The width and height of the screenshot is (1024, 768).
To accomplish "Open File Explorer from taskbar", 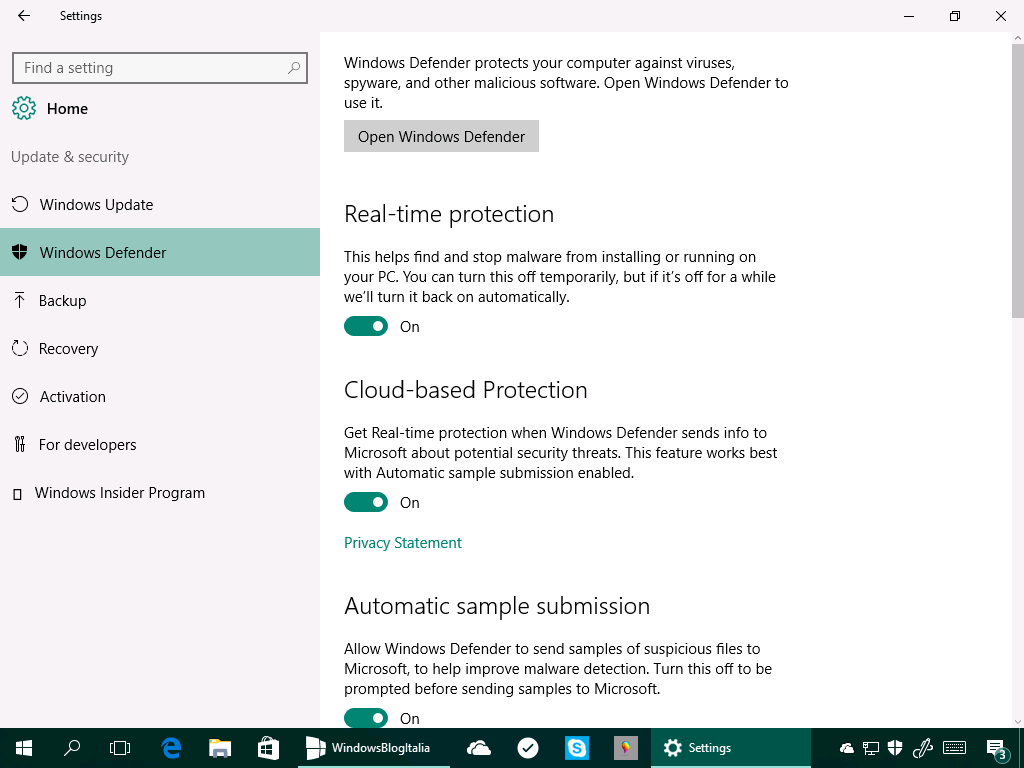I will pyautogui.click(x=220, y=748).
